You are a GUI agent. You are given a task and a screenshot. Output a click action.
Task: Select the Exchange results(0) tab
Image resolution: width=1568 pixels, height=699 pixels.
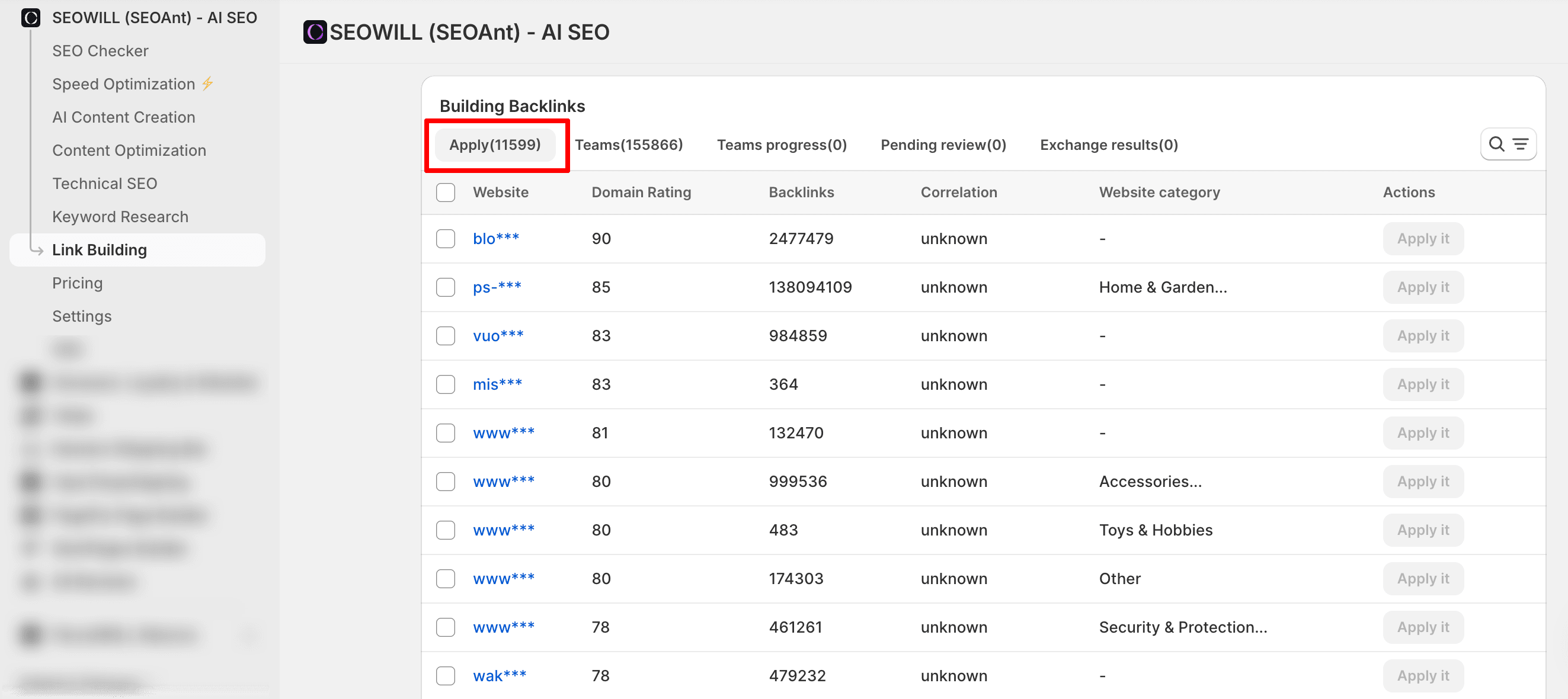click(1108, 145)
